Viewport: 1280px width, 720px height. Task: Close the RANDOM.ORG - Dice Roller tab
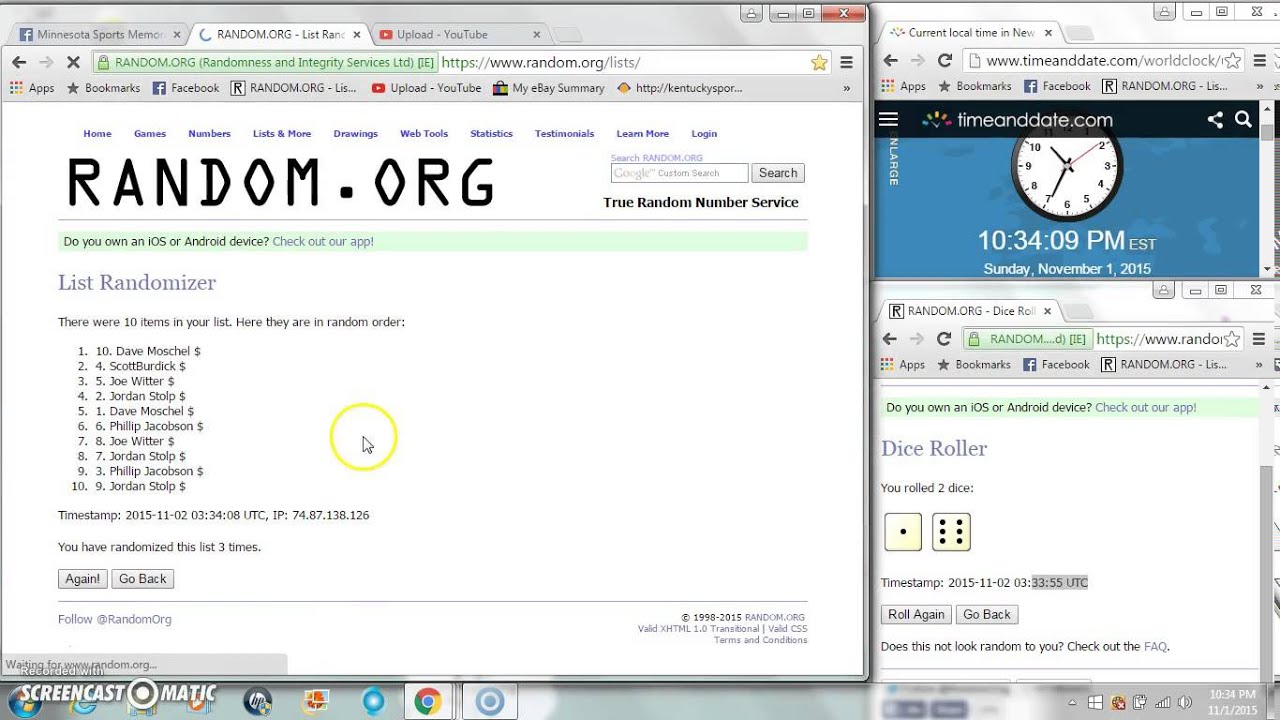click(1048, 311)
